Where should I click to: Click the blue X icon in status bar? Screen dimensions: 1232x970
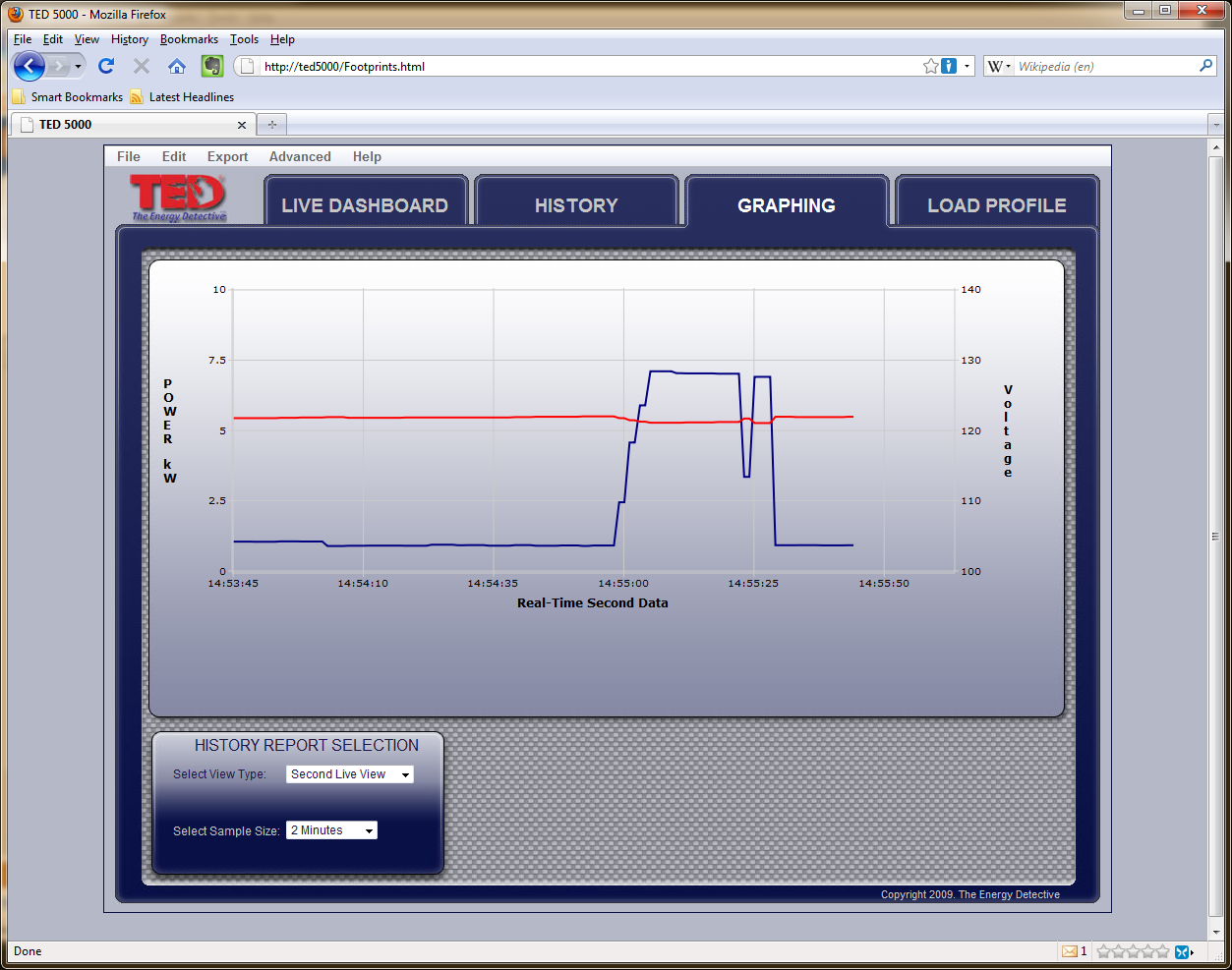1183,951
